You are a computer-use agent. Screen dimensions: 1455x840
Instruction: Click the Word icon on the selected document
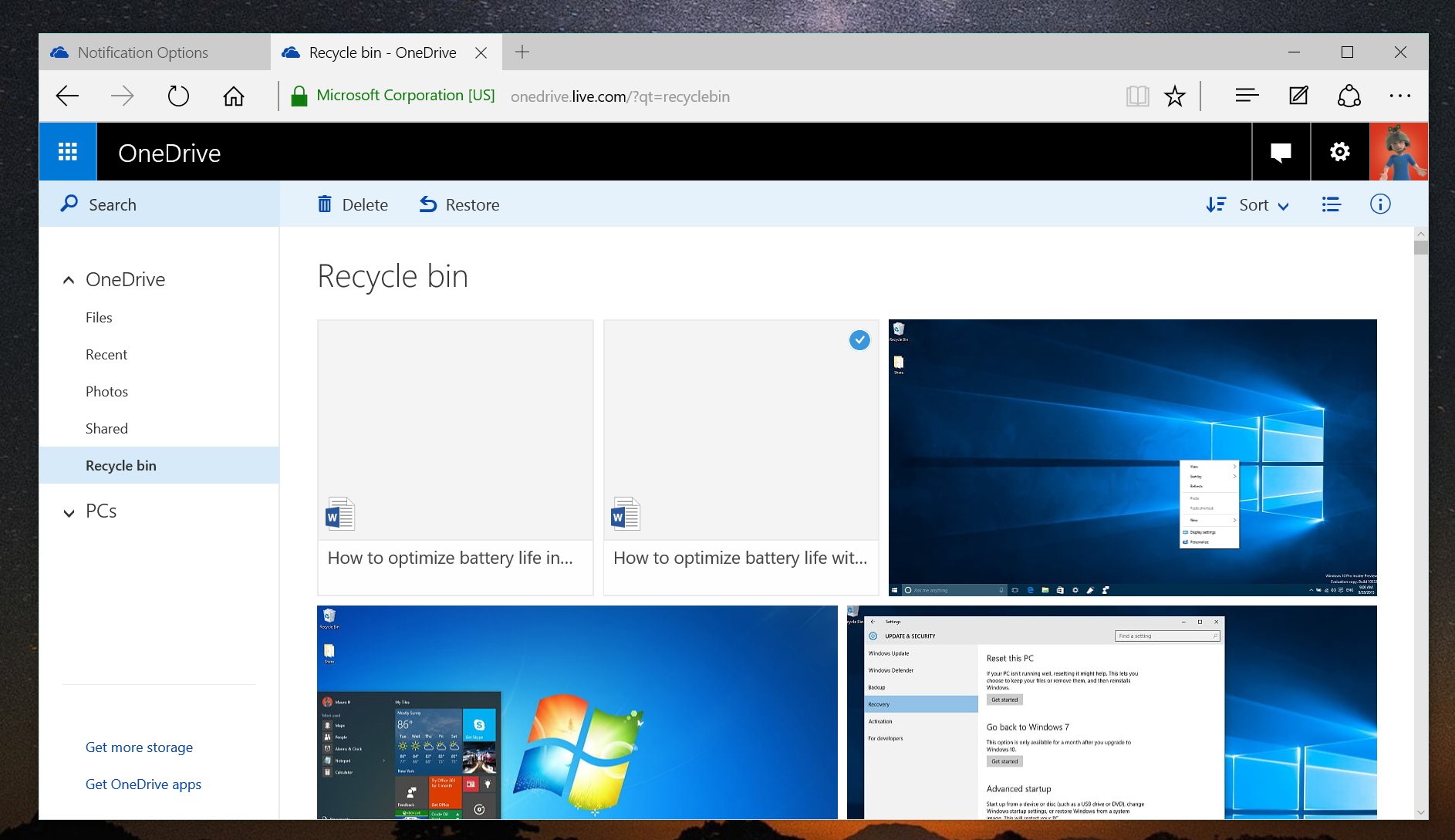click(626, 514)
